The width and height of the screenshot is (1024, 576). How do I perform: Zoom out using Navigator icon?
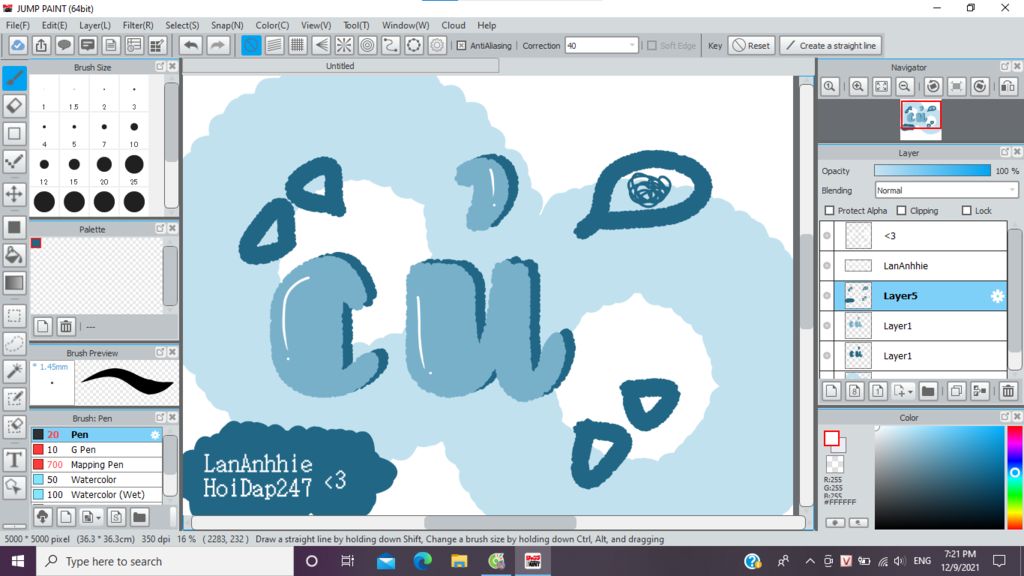(904, 86)
